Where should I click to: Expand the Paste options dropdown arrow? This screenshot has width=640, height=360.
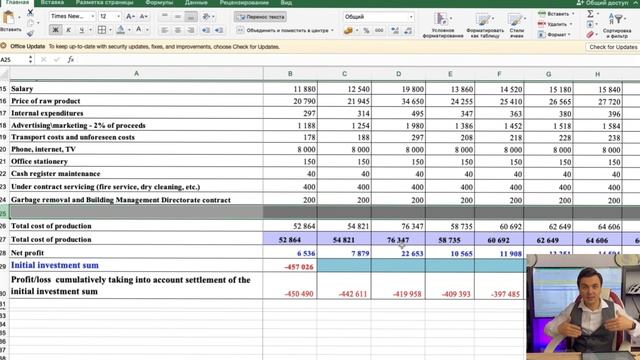pyautogui.click(x=19, y=18)
